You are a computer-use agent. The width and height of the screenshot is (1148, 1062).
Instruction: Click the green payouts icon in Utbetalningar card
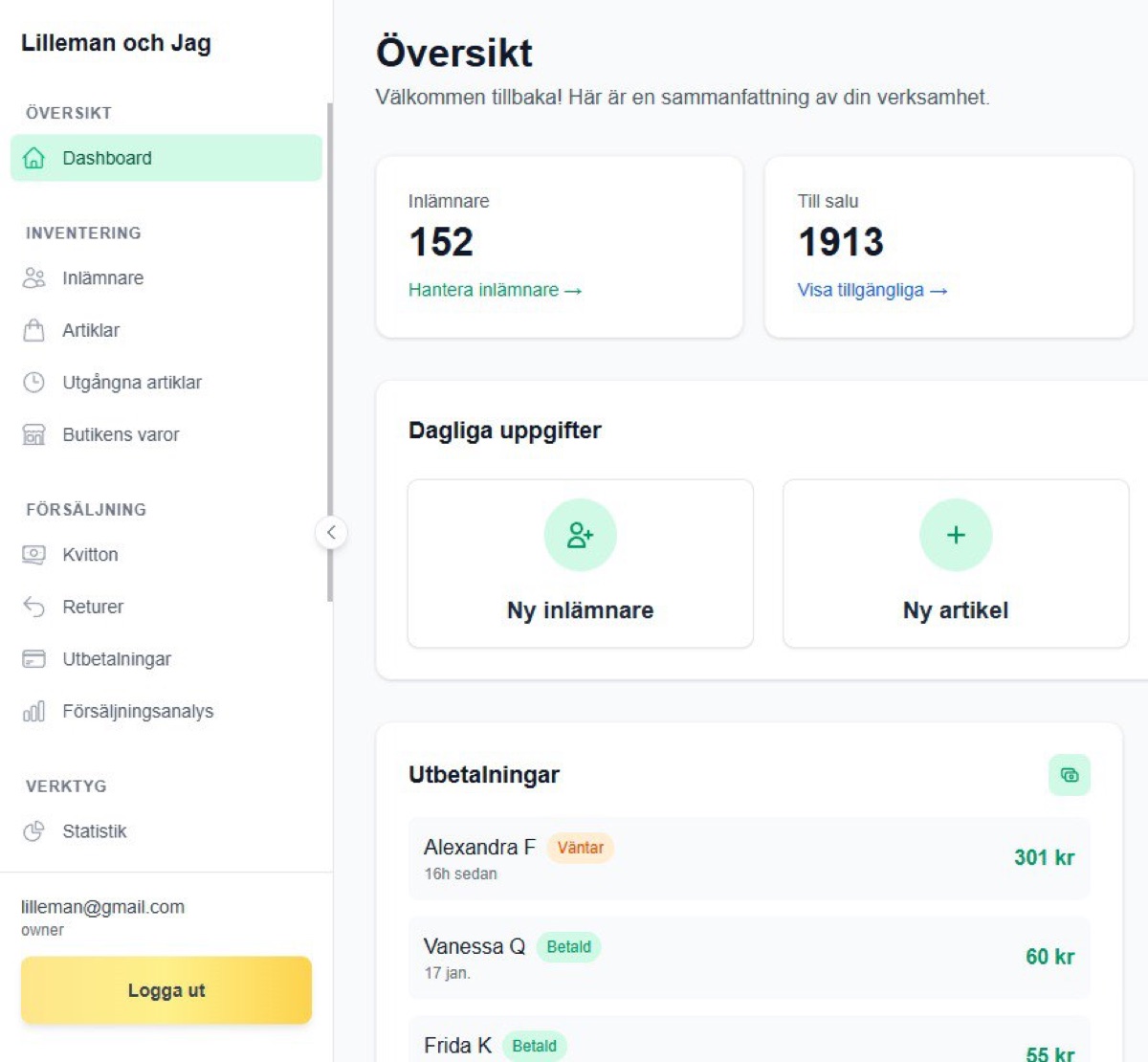tap(1070, 775)
